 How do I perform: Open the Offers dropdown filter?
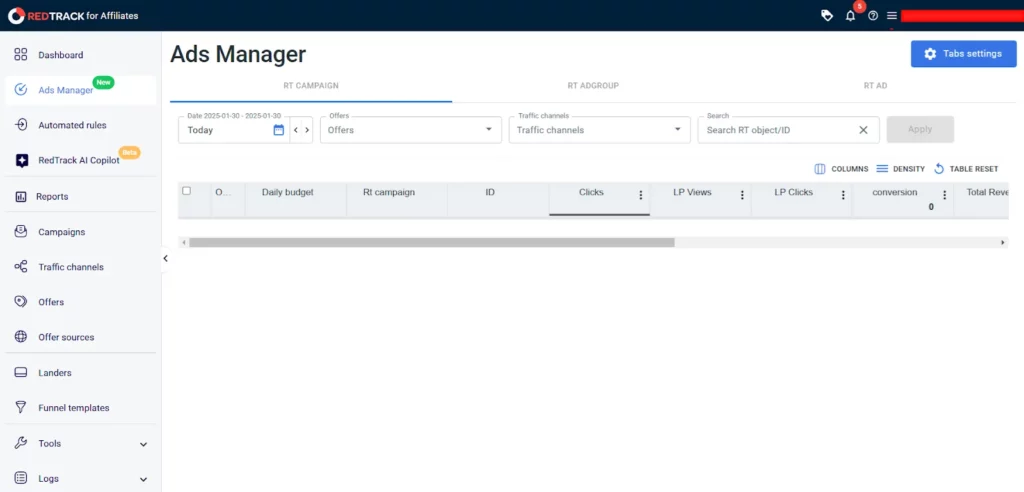pyautogui.click(x=411, y=130)
